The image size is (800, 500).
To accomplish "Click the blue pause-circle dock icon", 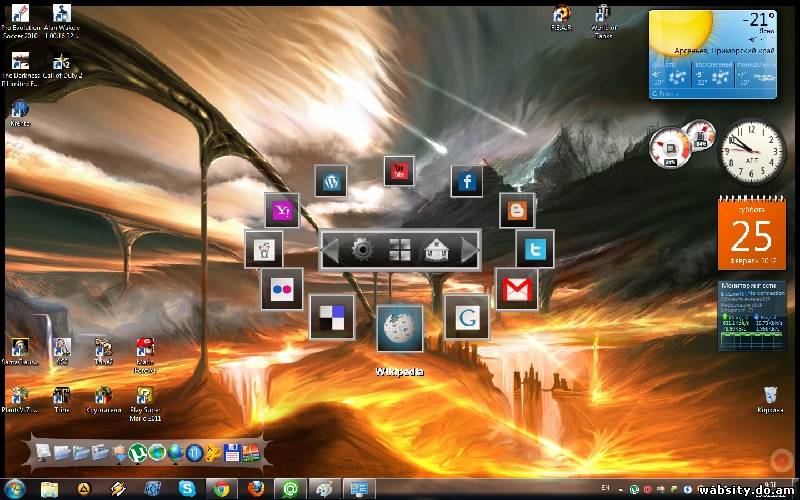I will [194, 453].
